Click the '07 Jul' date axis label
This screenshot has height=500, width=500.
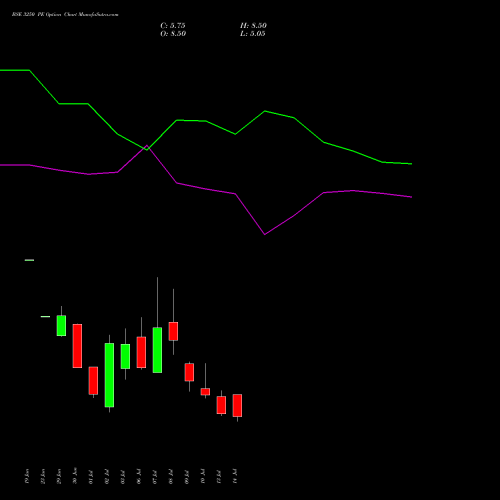tap(155, 477)
